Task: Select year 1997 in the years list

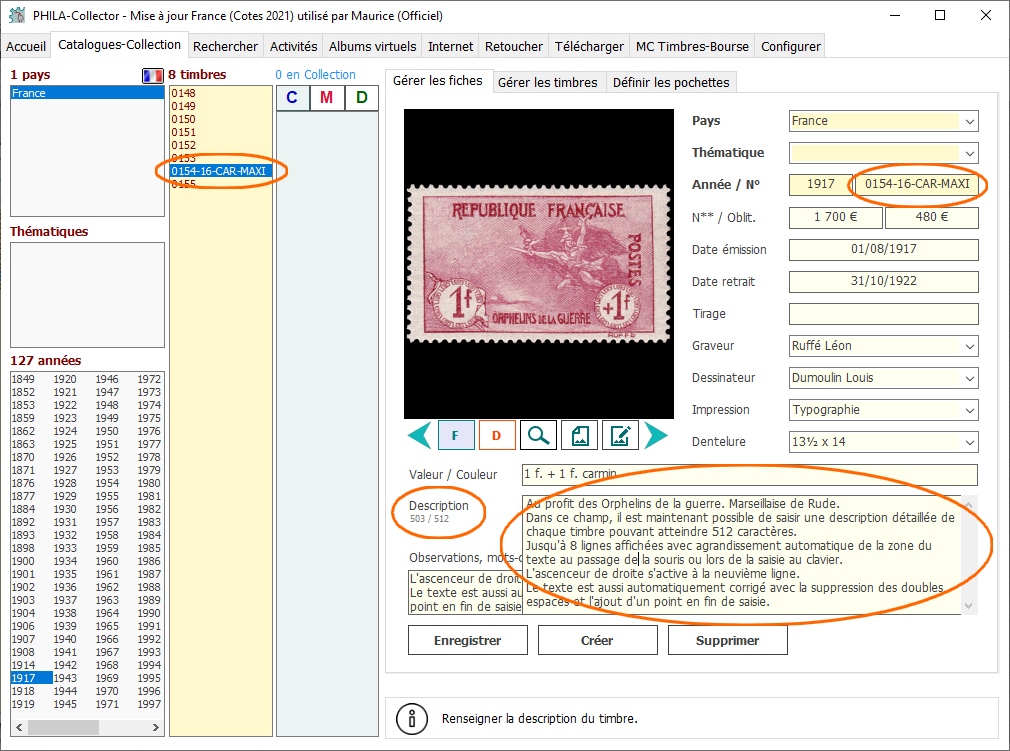Action: 149,704
